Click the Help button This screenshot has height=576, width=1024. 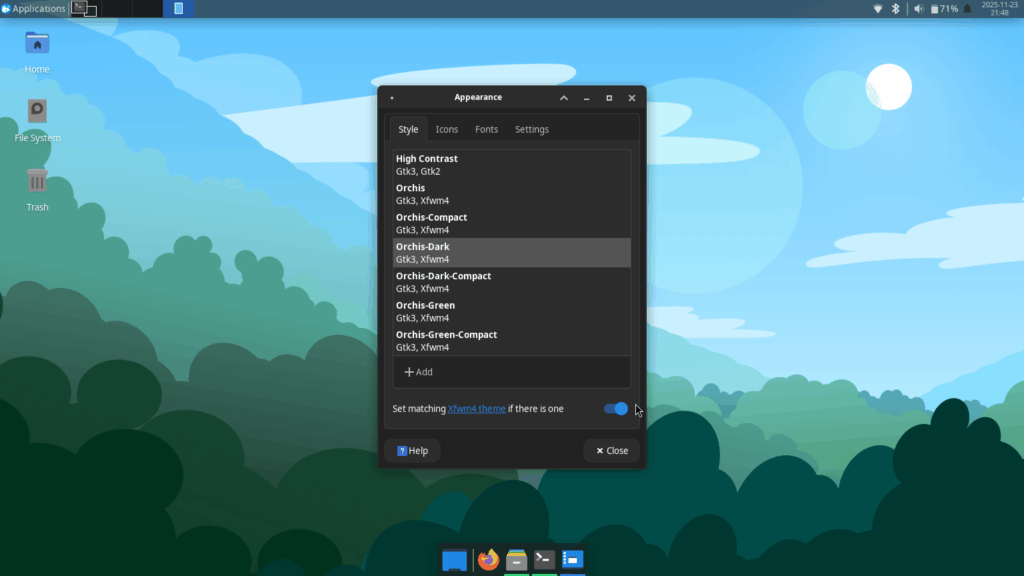[413, 450]
